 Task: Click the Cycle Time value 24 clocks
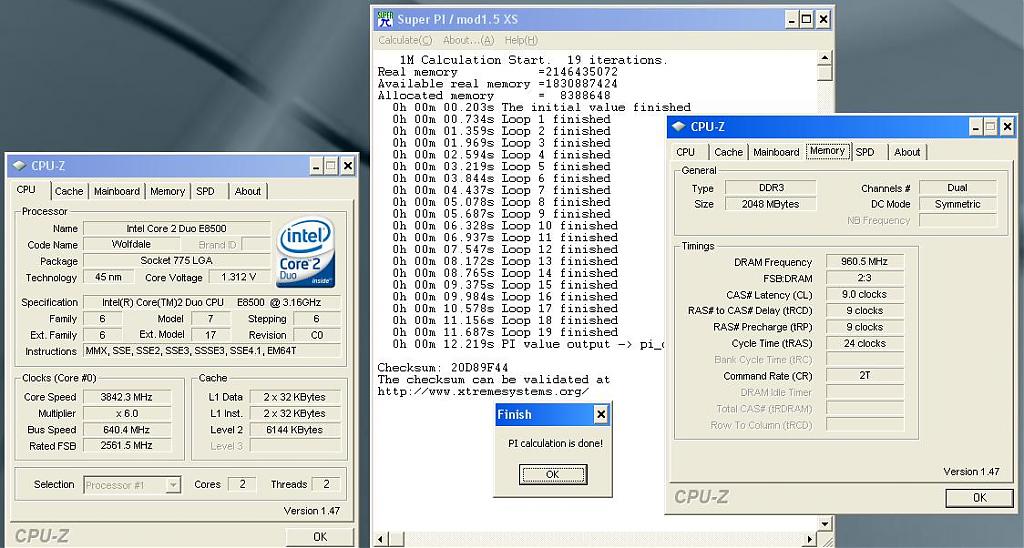point(865,344)
